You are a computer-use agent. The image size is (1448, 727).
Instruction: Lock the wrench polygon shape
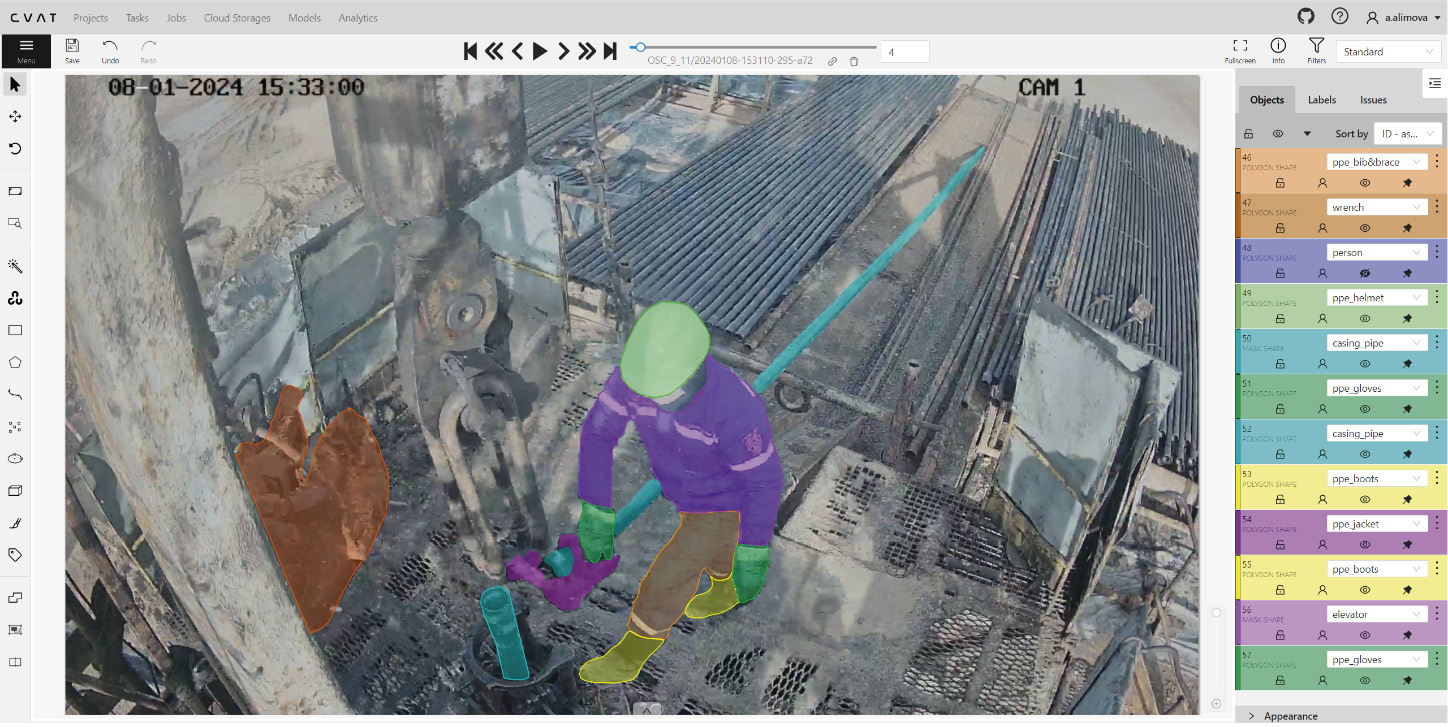point(1279,228)
